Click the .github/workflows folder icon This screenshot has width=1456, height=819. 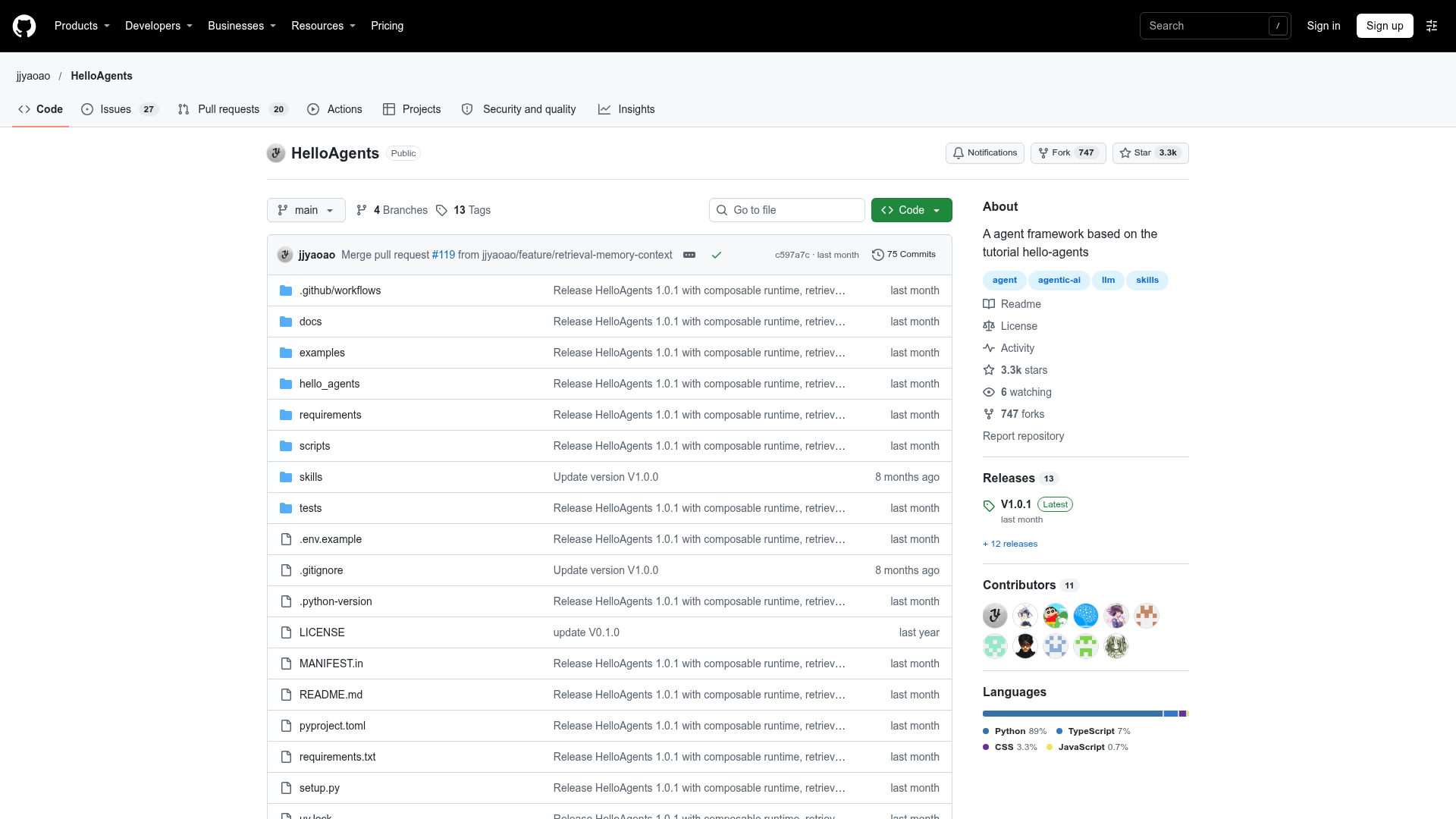tap(286, 290)
